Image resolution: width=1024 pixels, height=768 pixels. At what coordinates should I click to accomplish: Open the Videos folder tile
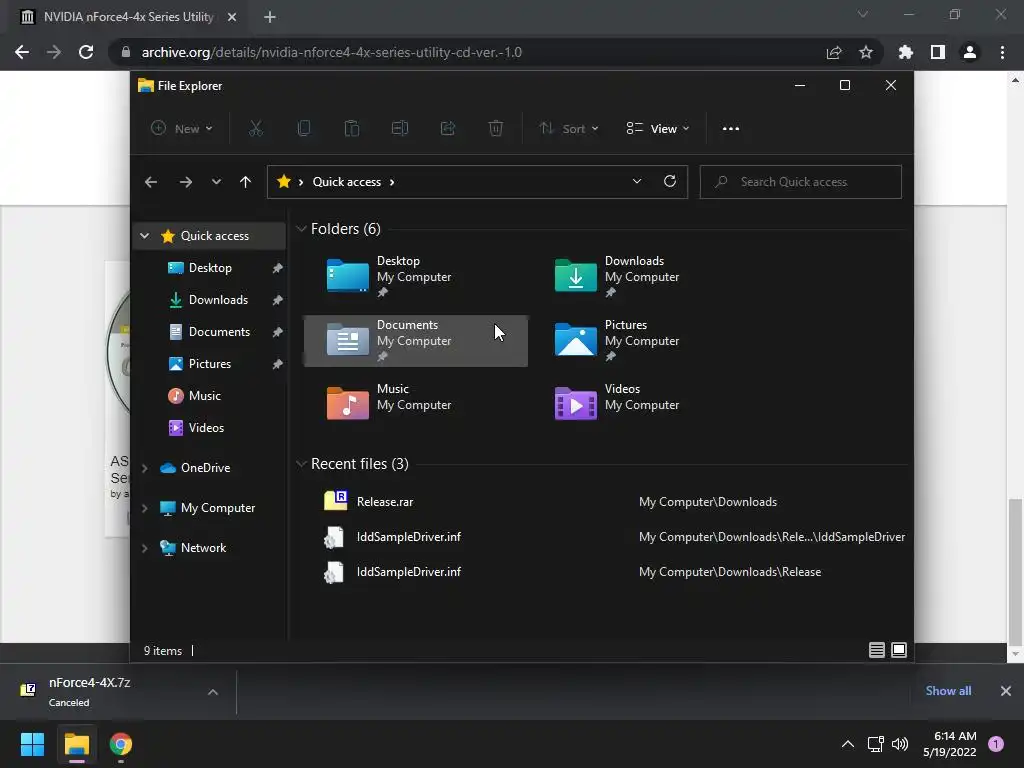pyautogui.click(x=643, y=403)
